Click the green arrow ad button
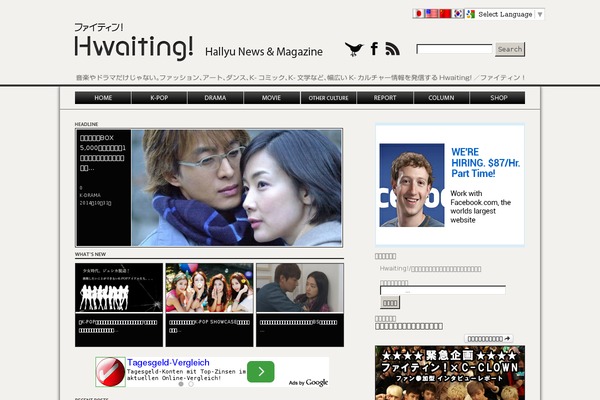This screenshot has height=400, width=600. pos(261,371)
